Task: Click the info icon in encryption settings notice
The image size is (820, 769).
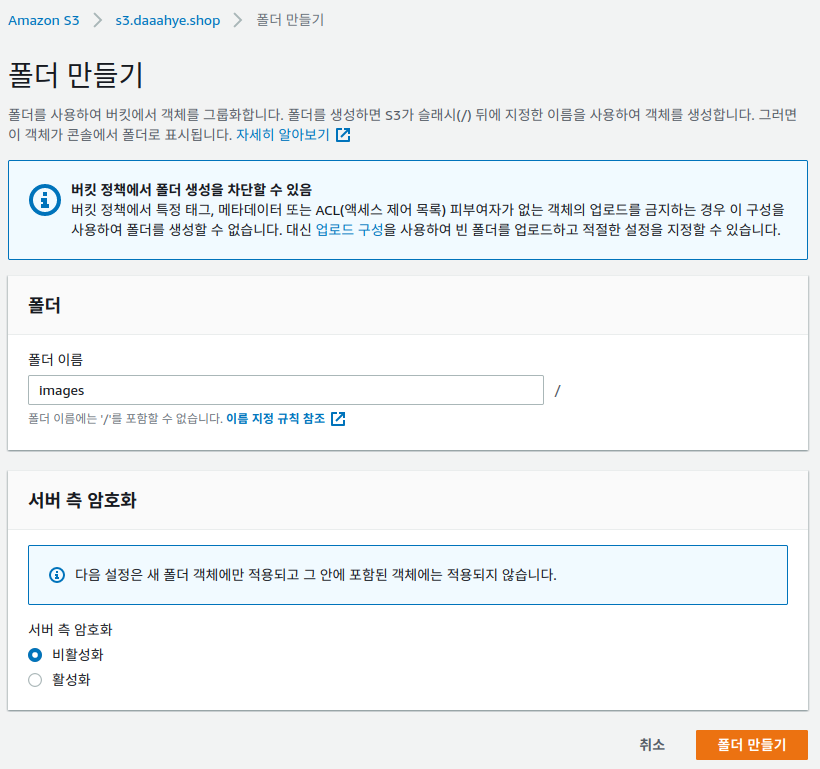Action: pos(57,575)
